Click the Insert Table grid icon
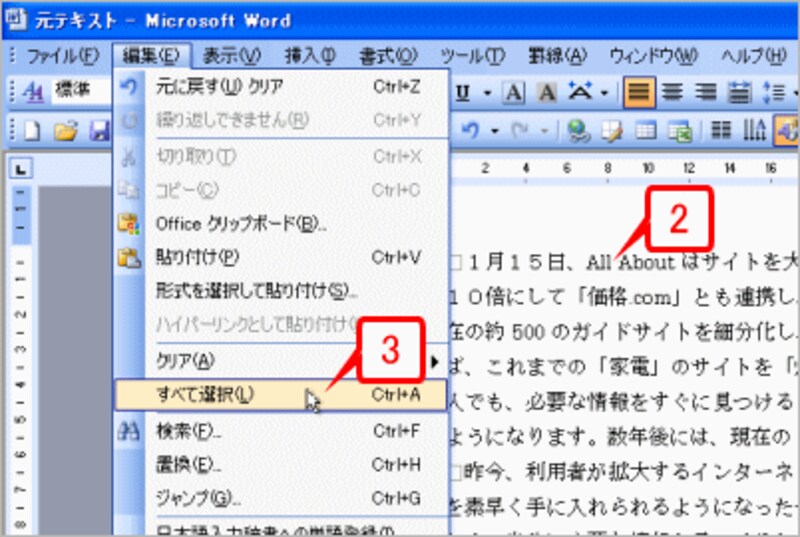This screenshot has width=800, height=537. pyautogui.click(x=645, y=131)
